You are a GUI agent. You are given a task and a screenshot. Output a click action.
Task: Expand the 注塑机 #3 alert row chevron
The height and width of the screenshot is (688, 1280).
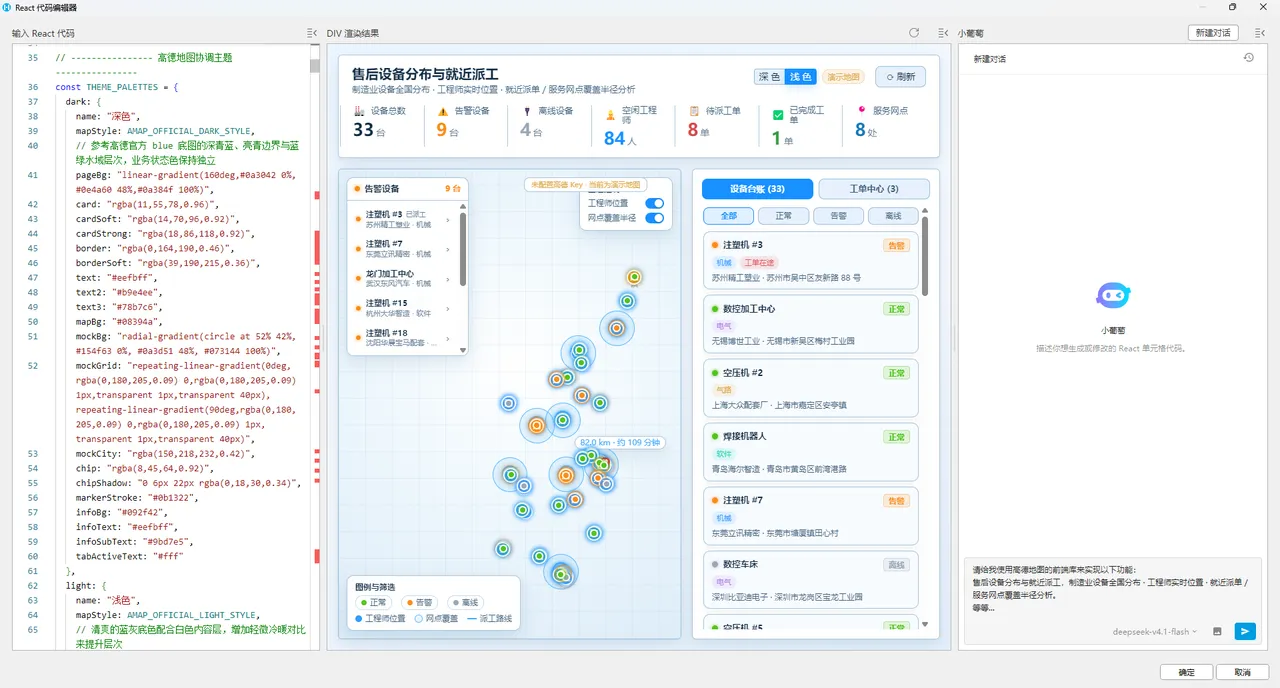(x=448, y=219)
